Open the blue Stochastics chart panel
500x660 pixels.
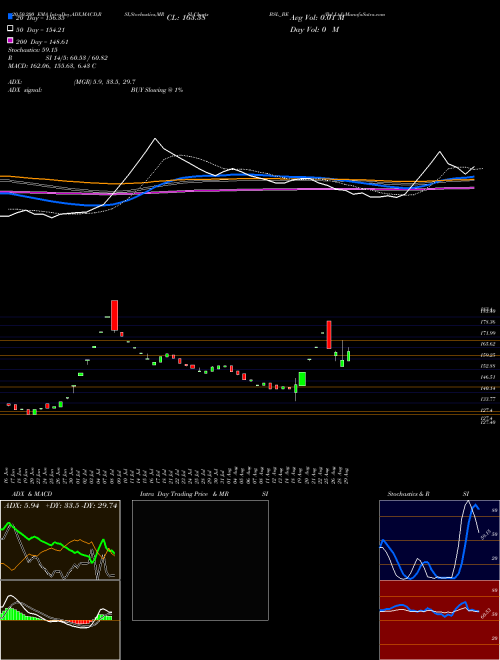click(x=439, y=540)
